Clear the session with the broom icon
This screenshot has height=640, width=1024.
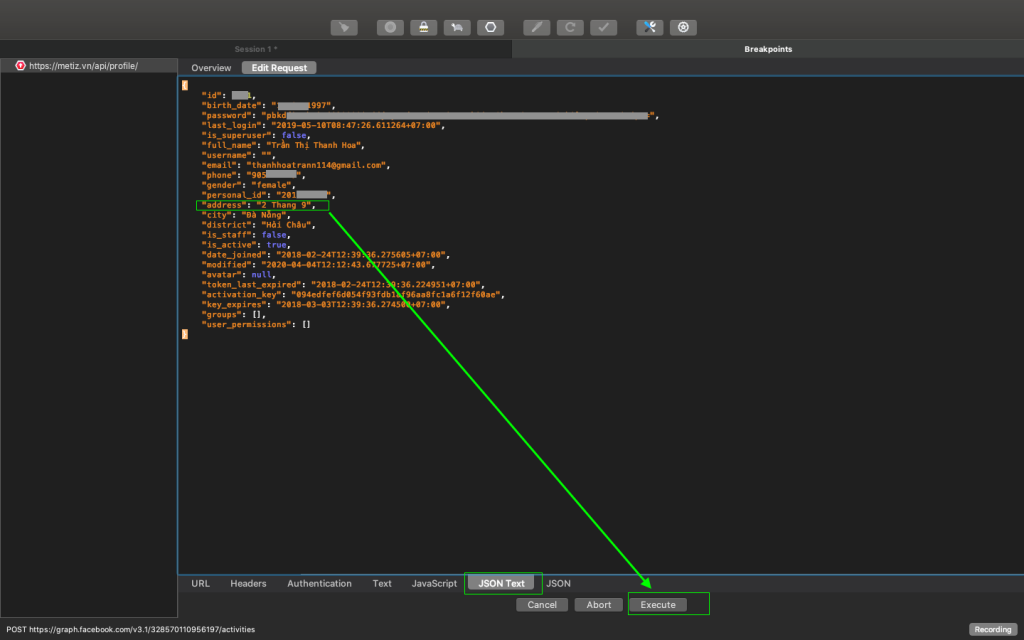tap(344, 27)
